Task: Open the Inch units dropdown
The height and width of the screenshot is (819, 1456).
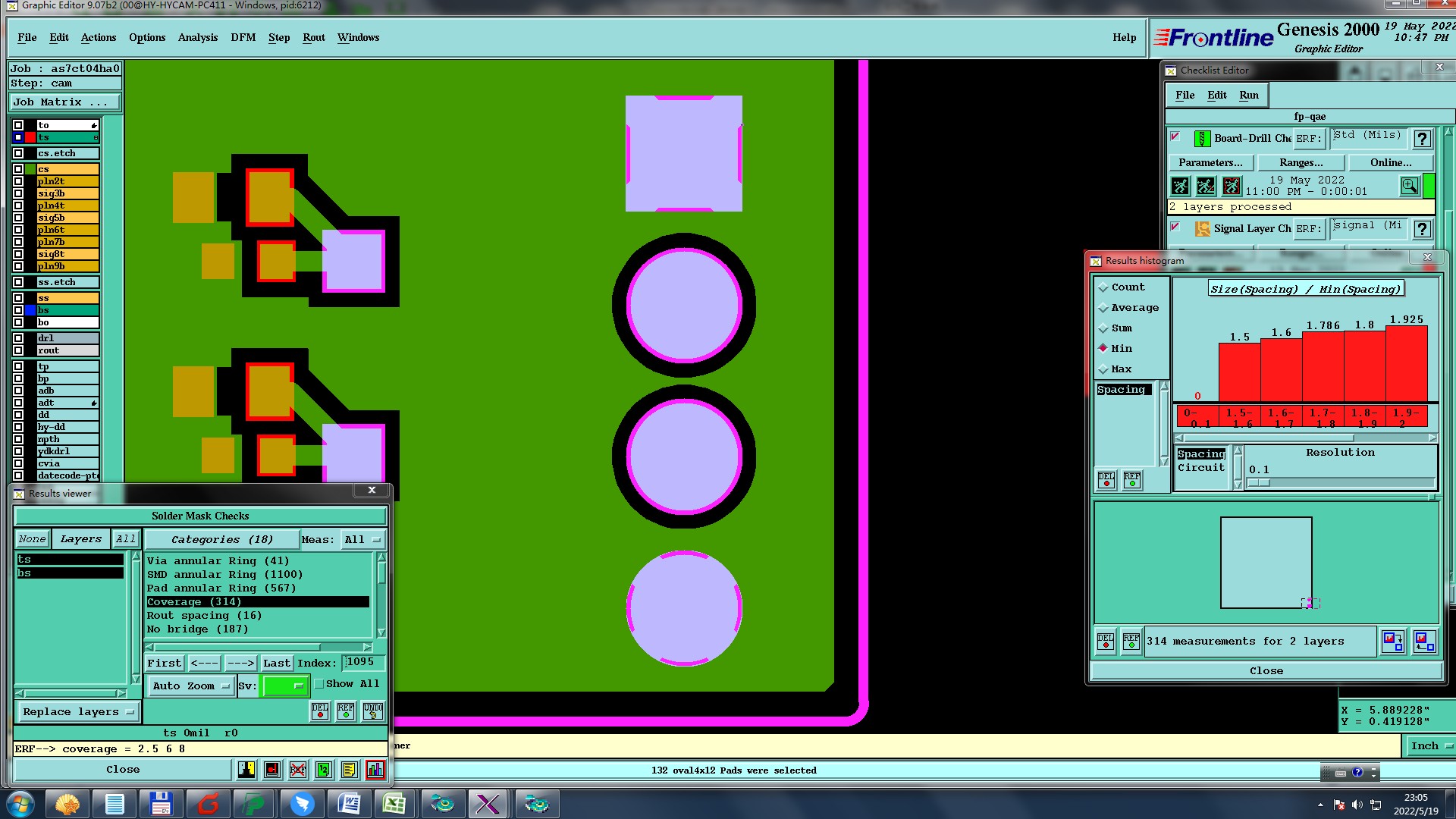Action: pos(1430,746)
